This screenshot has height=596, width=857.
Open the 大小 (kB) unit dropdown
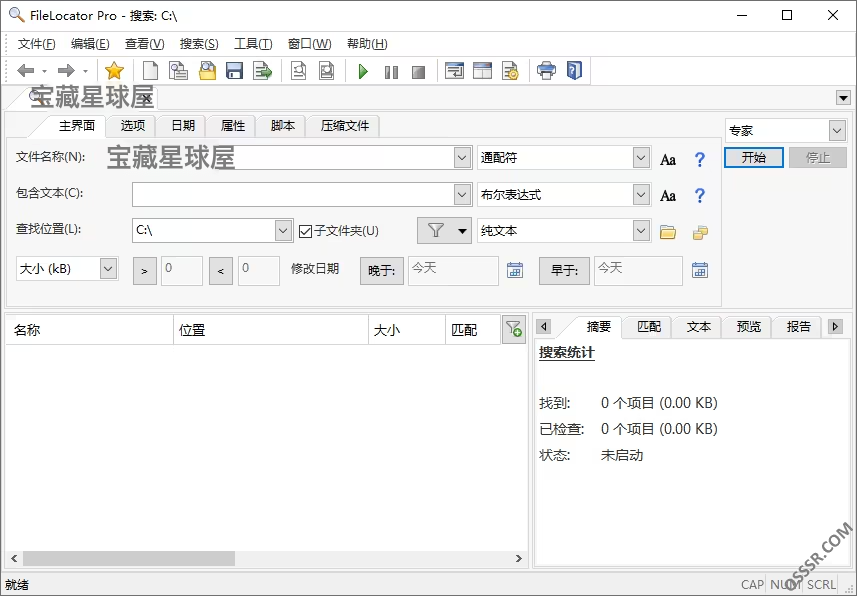[108, 268]
